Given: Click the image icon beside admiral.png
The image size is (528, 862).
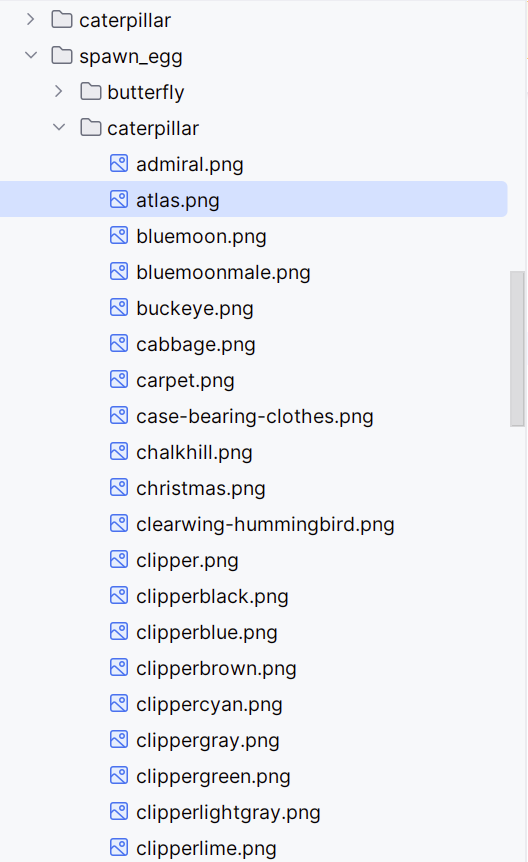Looking at the screenshot, I should [119, 163].
